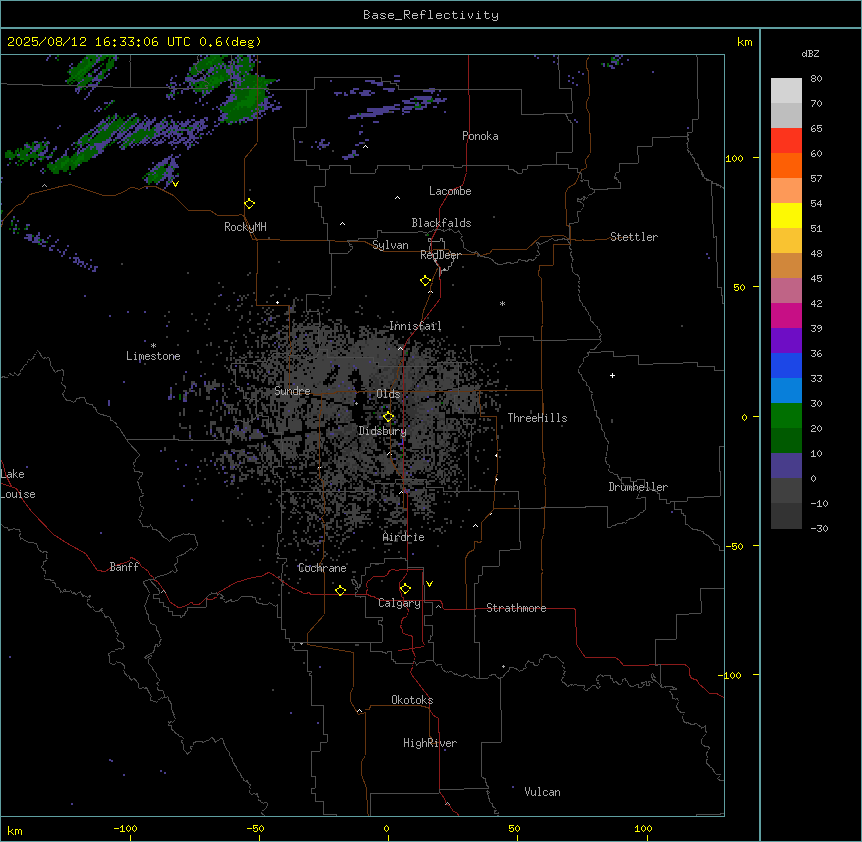862x842 pixels.
Task: Click the Base_Reflectivity title text
Action: pyautogui.click(x=431, y=15)
